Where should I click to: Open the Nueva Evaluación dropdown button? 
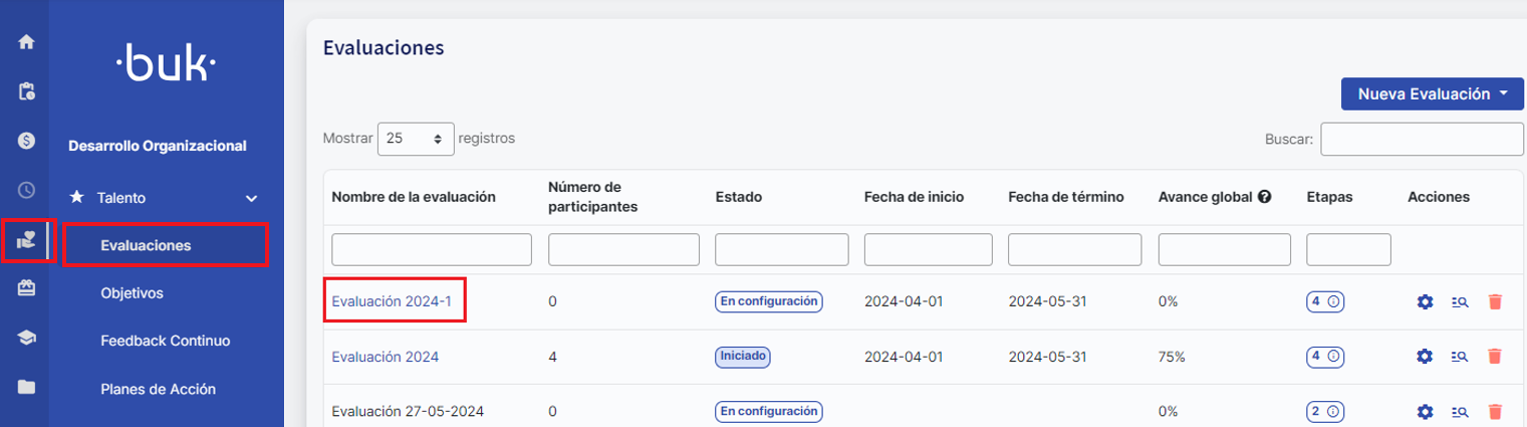[x=1431, y=94]
